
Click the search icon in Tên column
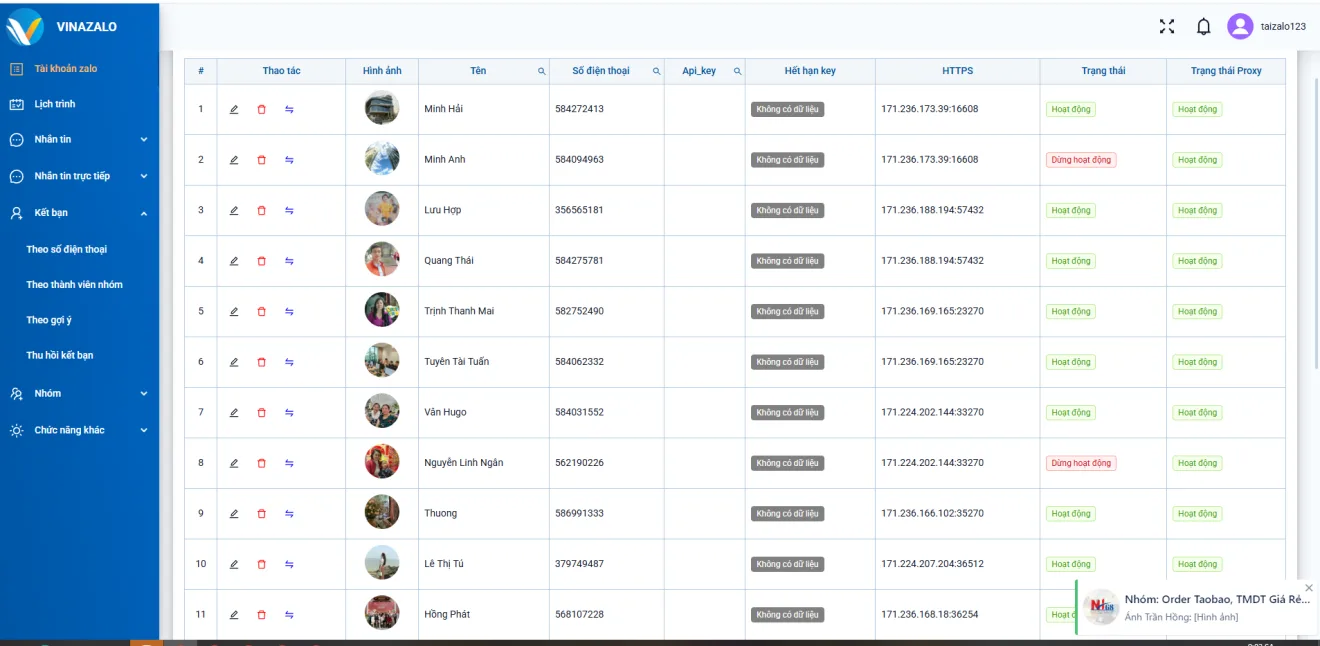(542, 72)
